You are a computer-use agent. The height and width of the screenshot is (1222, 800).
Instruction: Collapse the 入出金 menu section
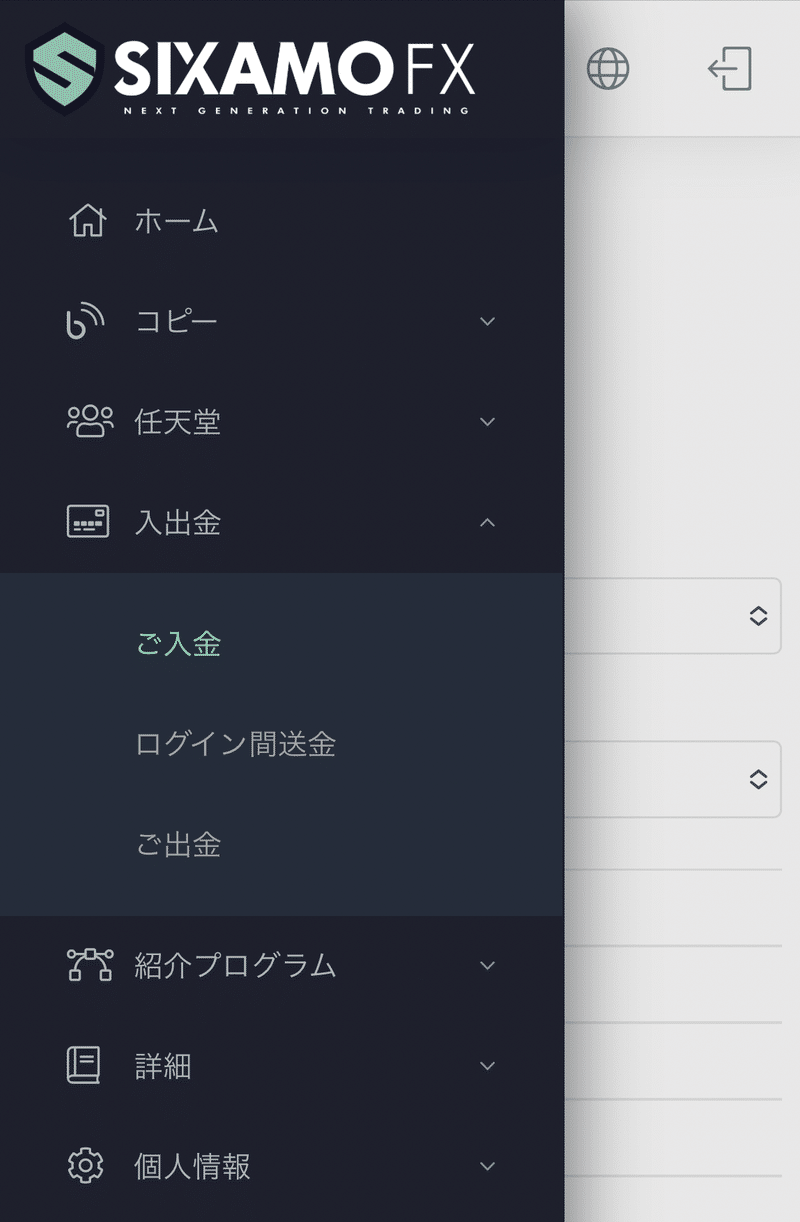487,521
